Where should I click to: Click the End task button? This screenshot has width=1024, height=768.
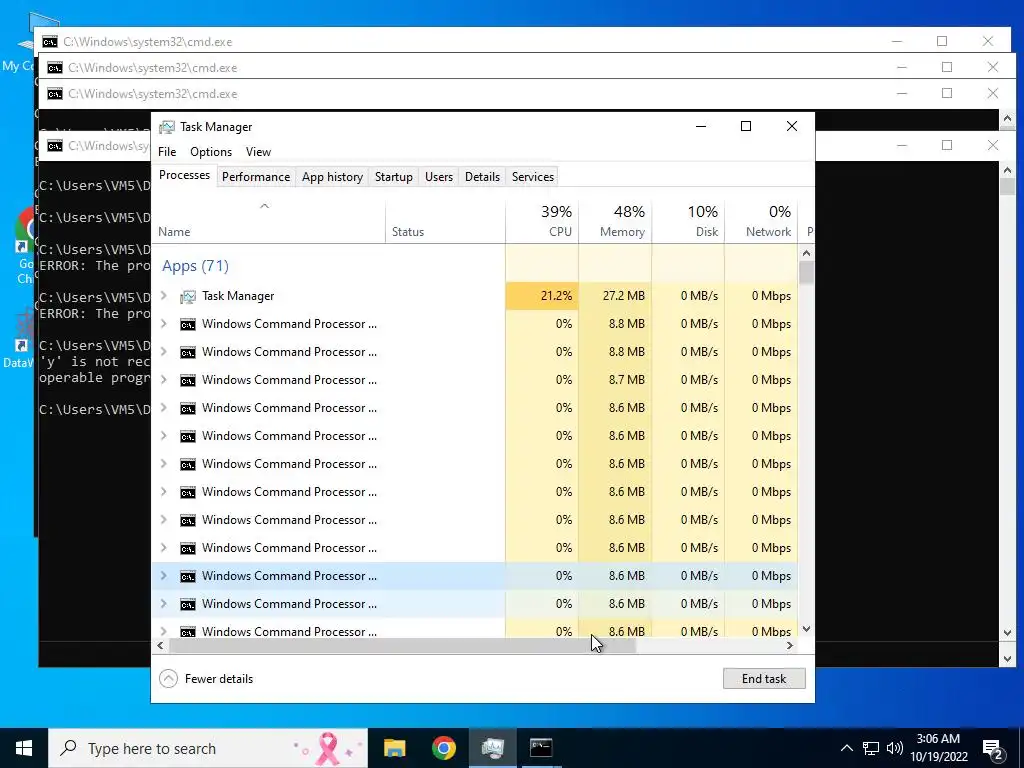[764, 679]
